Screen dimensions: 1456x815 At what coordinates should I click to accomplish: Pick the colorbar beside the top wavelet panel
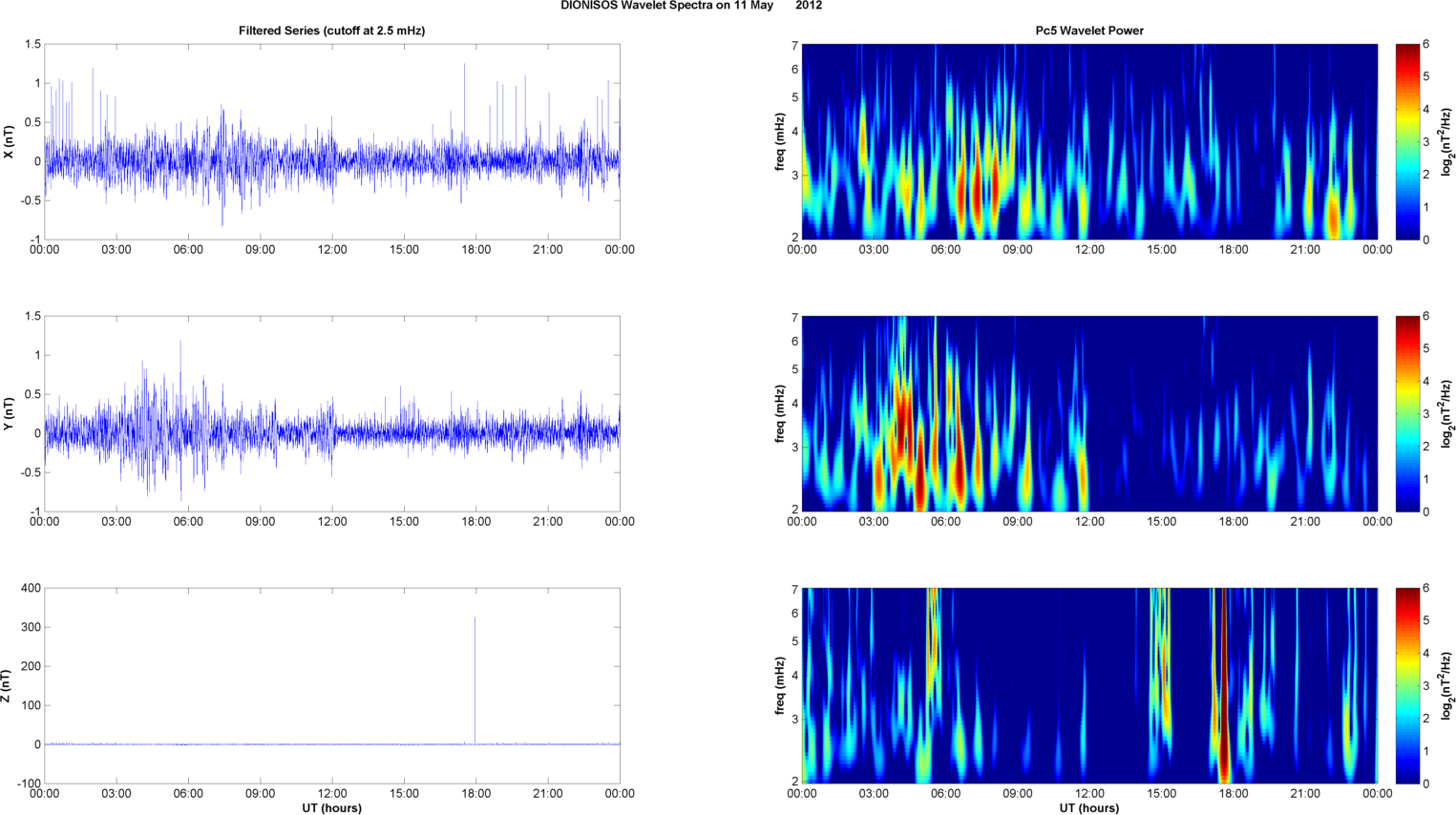[1408, 141]
